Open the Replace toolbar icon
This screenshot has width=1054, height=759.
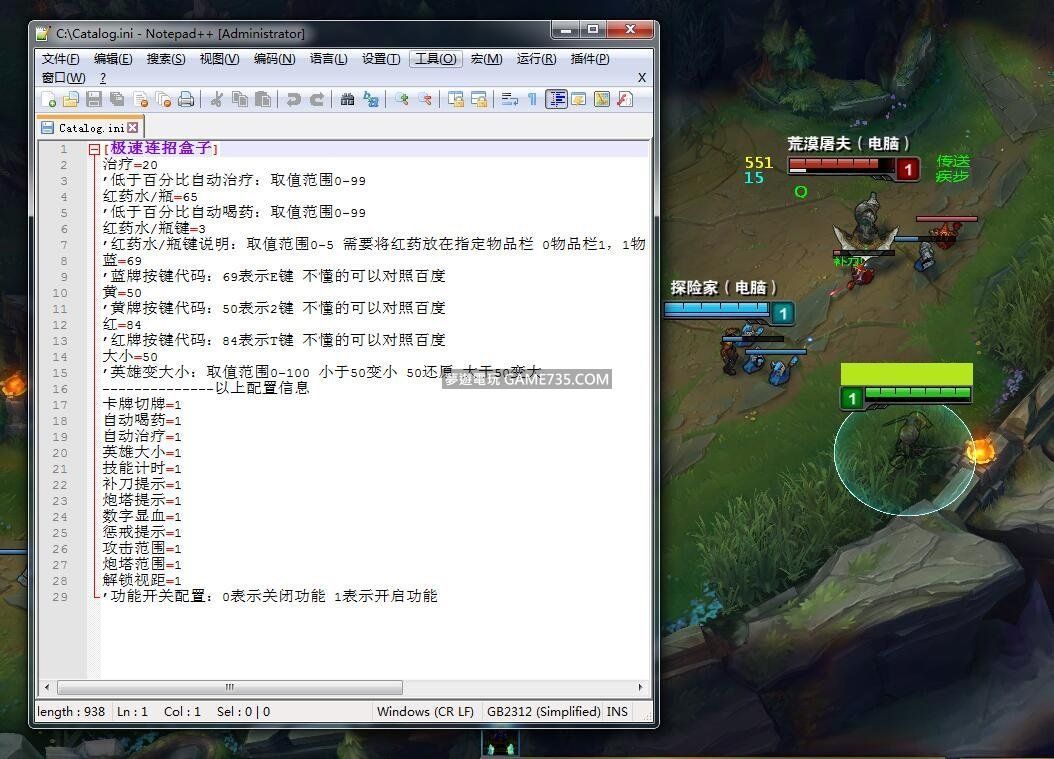[x=370, y=100]
